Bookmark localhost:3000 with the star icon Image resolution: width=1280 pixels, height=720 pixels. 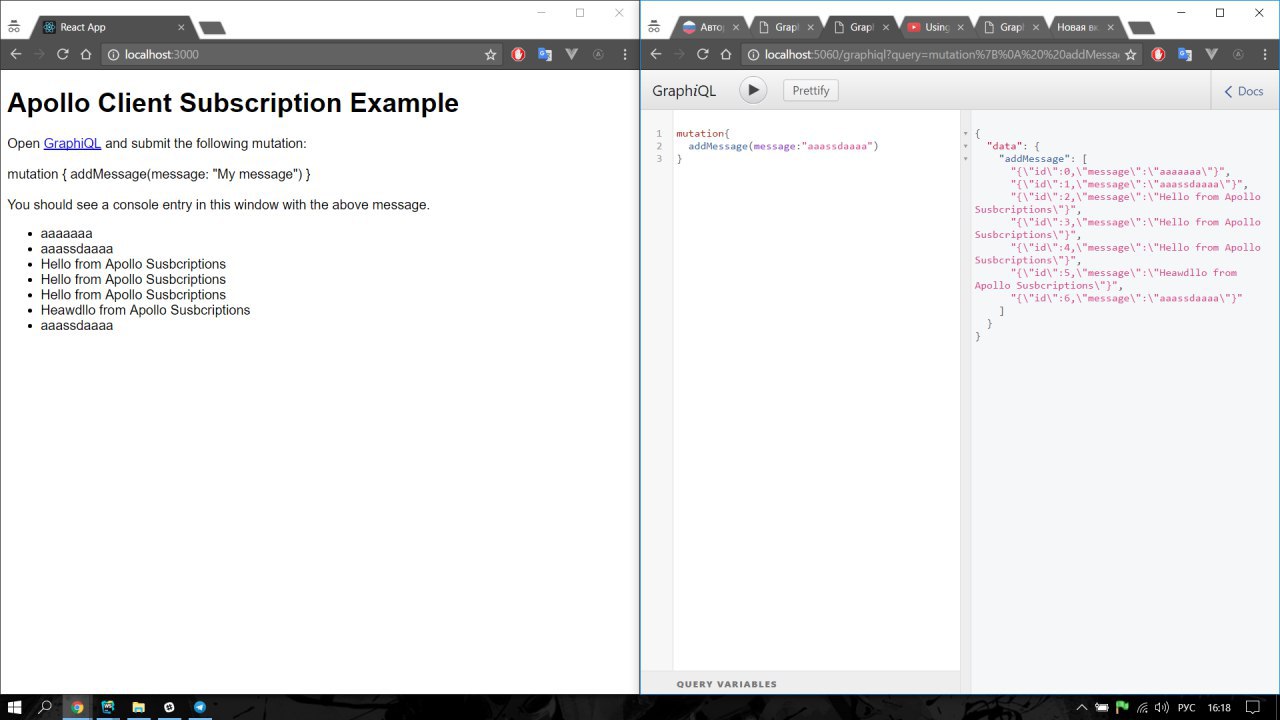click(x=490, y=55)
